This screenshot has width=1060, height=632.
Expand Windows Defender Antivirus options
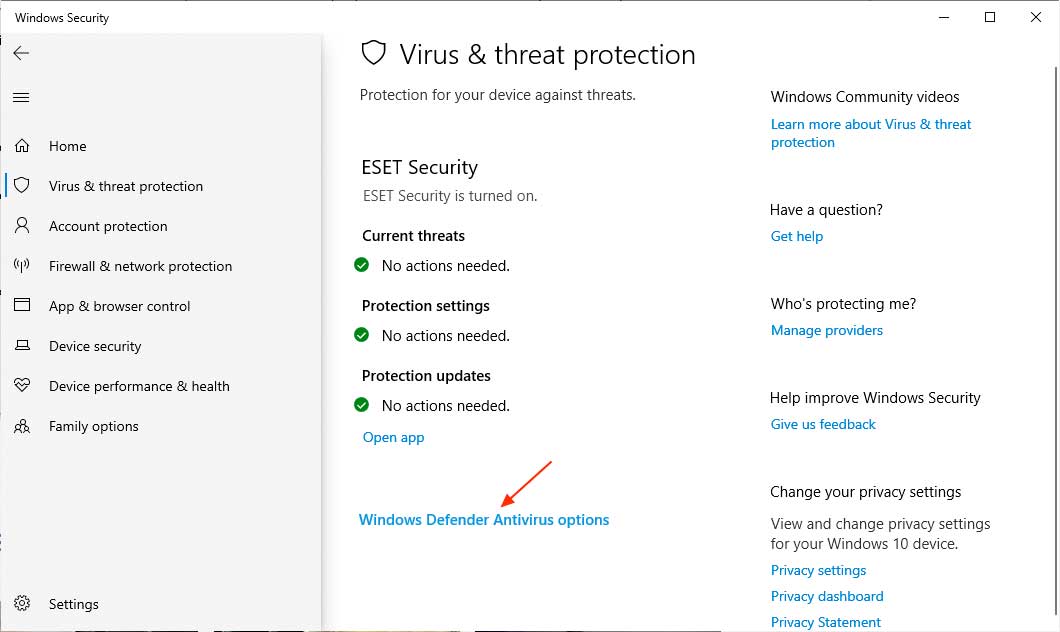point(484,520)
